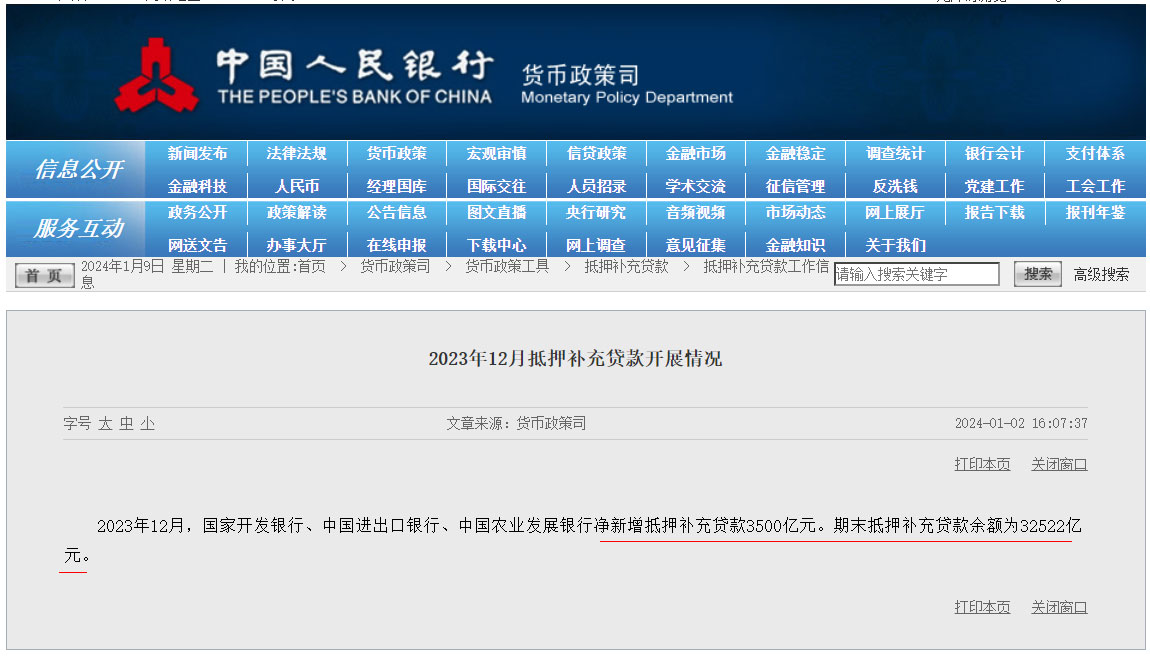Select the 金融市场 menu item
Viewport: 1150px width, 656px height.
coord(696,153)
